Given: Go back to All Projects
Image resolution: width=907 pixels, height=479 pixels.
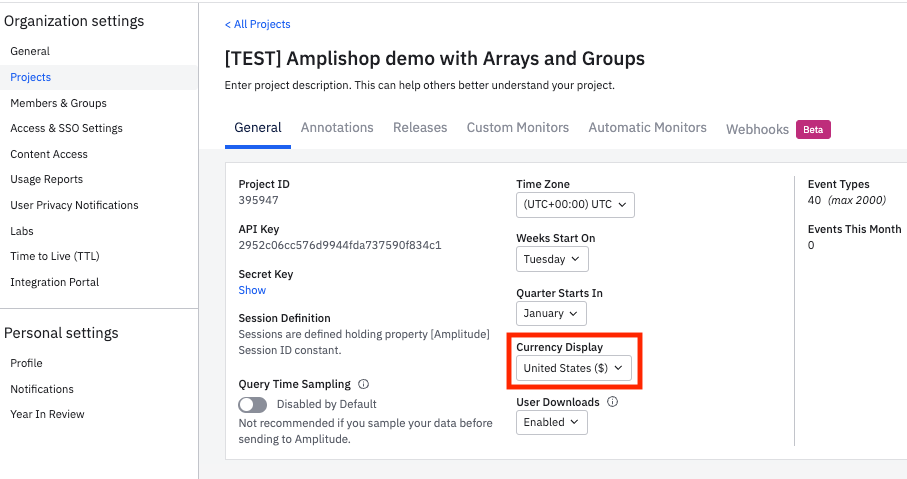Looking at the screenshot, I should tap(257, 24).
